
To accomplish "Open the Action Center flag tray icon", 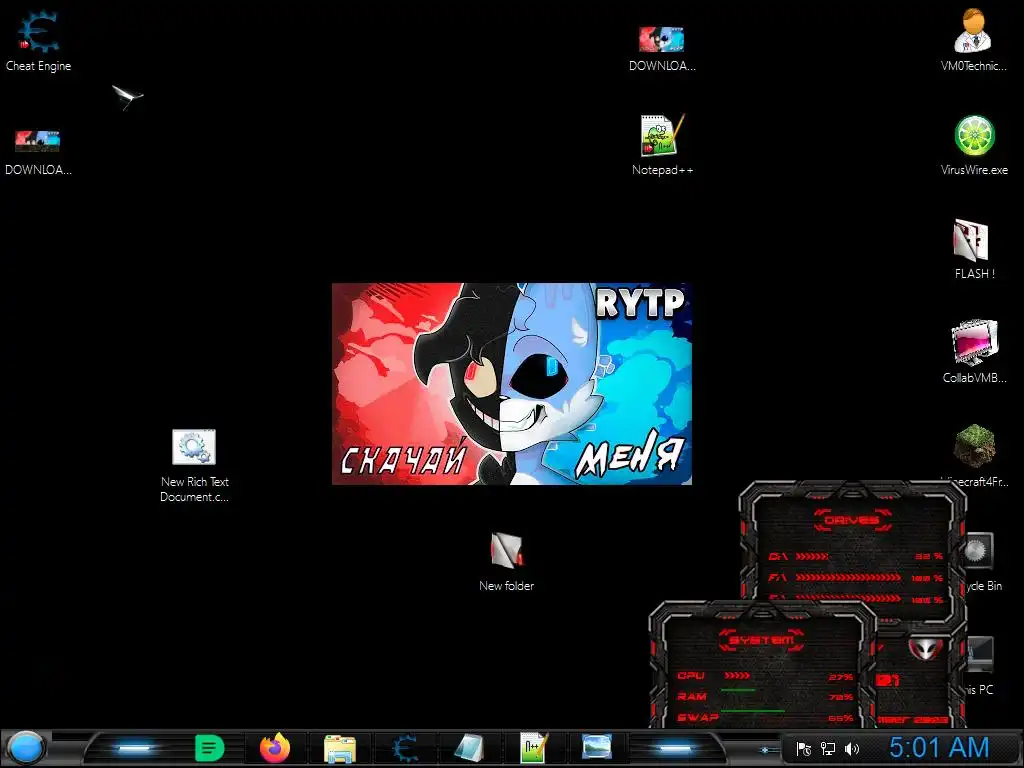I will click(803, 749).
